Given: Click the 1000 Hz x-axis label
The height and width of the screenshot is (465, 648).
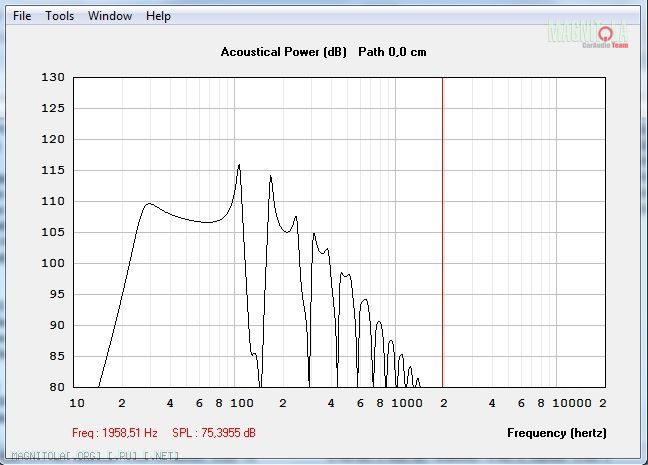Looking at the screenshot, I should click(x=407, y=403).
